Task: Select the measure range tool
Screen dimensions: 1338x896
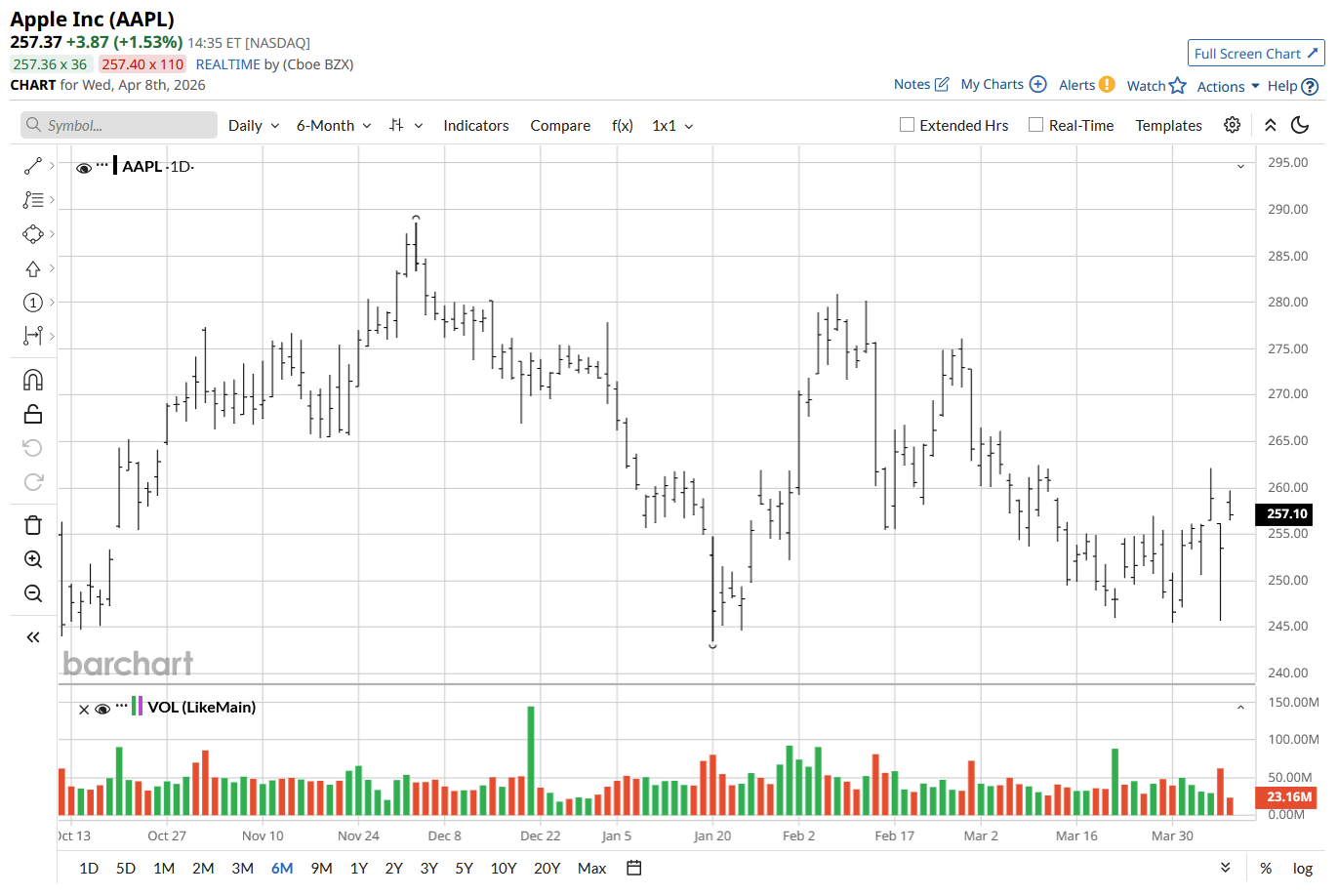Action: (33, 336)
